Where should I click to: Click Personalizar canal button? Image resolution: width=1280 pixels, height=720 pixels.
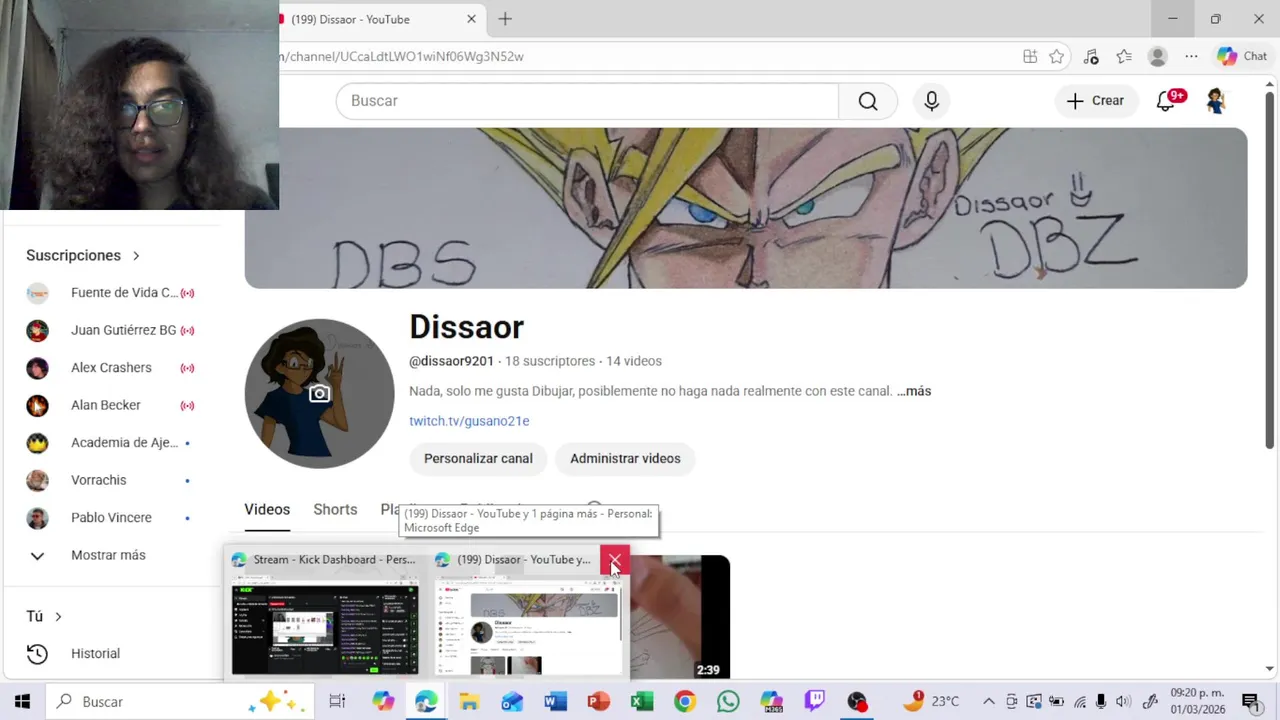point(478,459)
